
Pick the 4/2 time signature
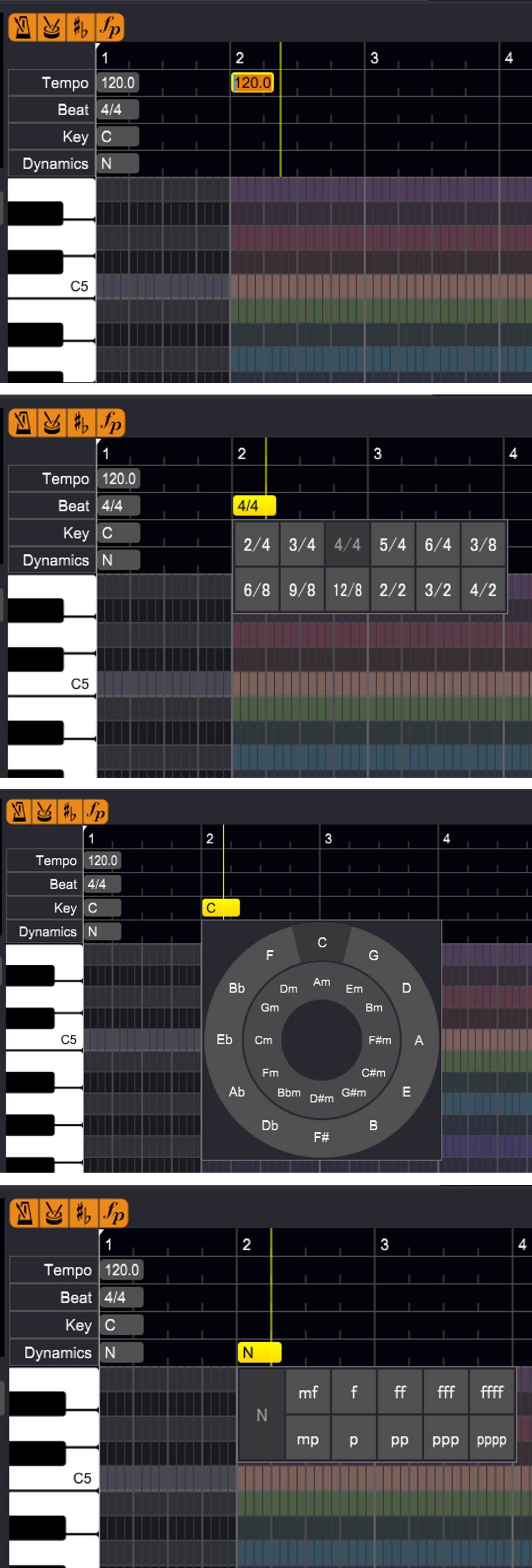(483, 590)
